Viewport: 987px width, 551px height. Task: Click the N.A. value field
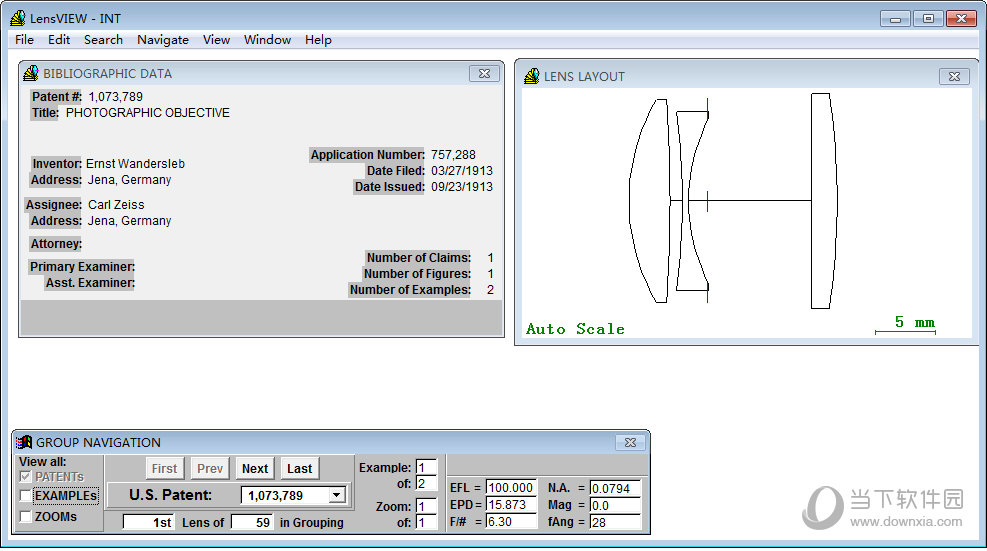pyautogui.click(x=615, y=488)
